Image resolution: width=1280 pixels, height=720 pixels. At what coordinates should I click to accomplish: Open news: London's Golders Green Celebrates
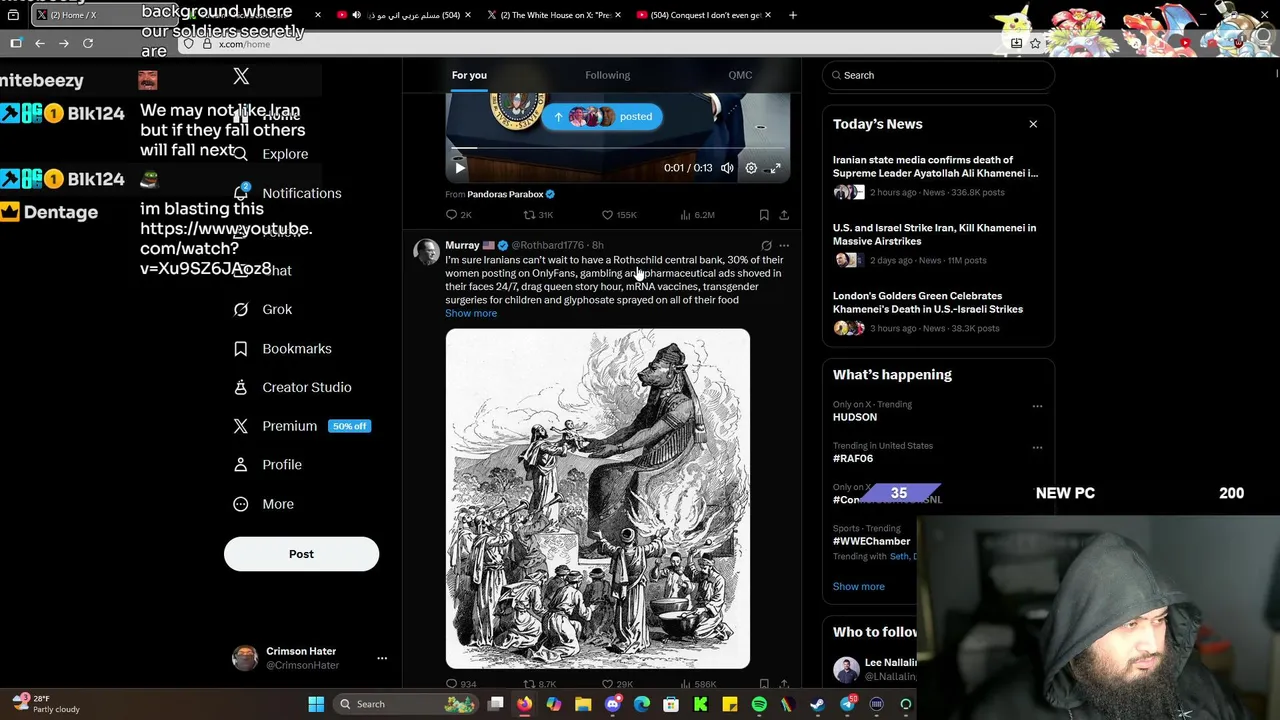[936, 311]
